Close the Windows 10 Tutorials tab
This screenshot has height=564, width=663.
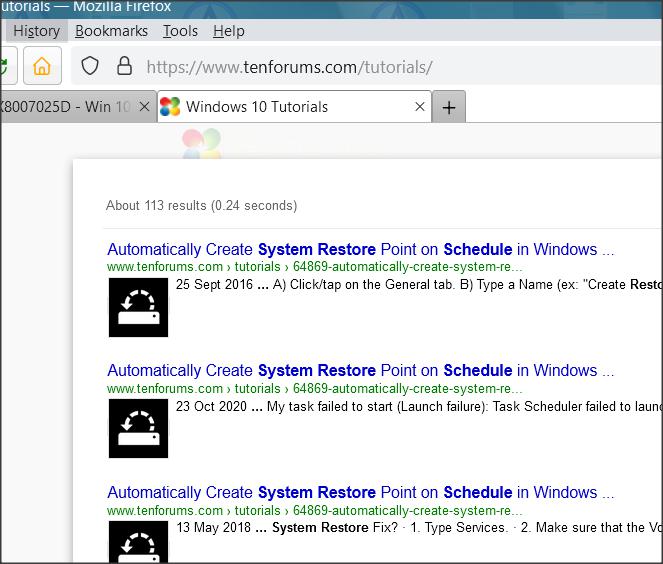[x=419, y=107]
